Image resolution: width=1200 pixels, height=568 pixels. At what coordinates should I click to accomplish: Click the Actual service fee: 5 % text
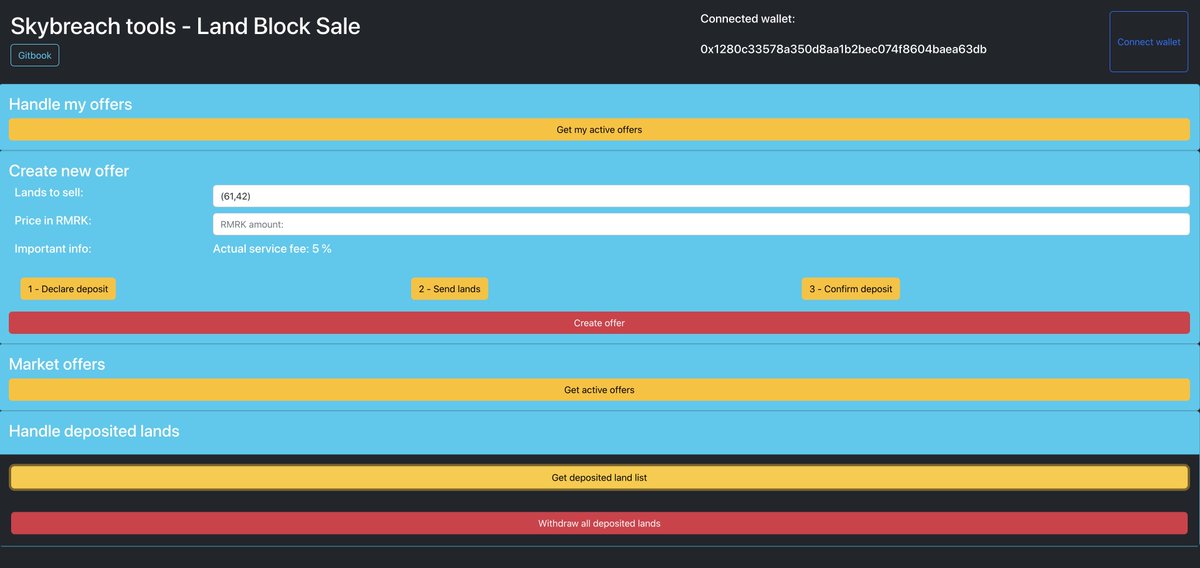tap(272, 248)
